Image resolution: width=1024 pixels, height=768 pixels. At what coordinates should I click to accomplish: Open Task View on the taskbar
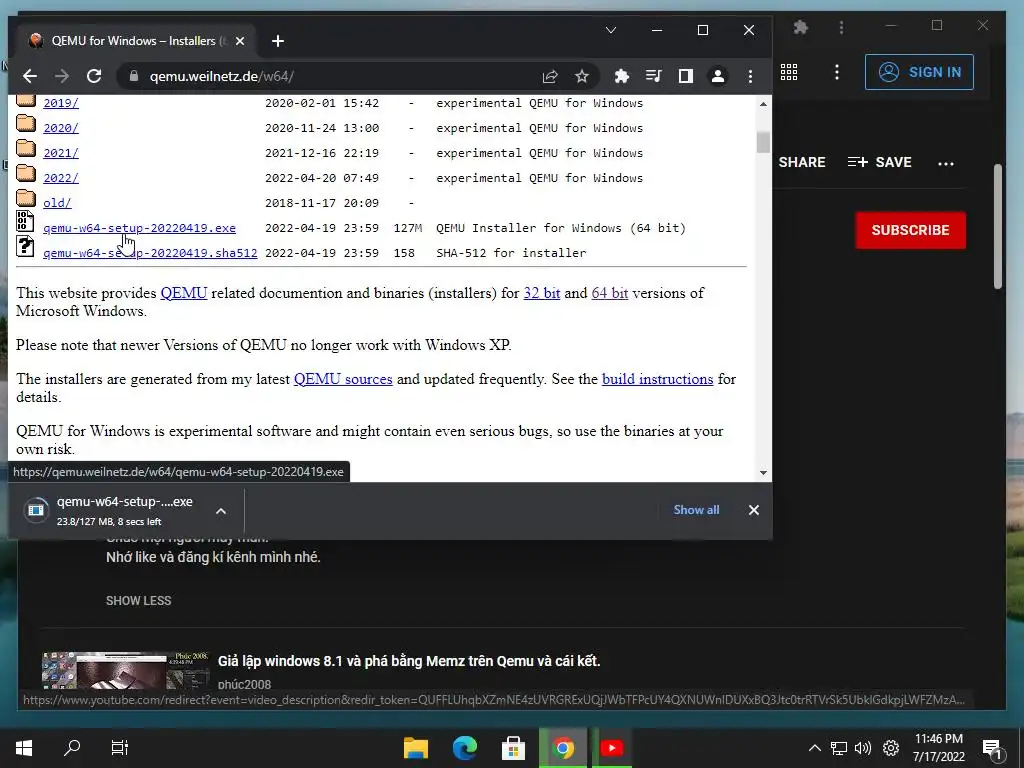[x=120, y=748]
